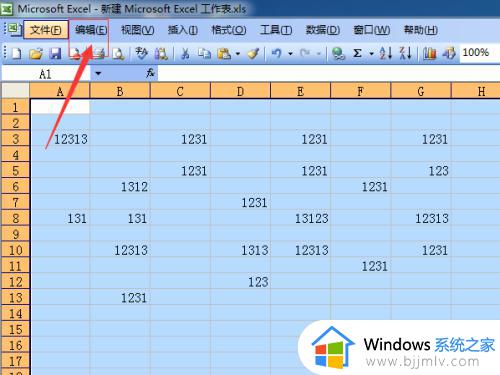The image size is (500, 375).
Task: Expand the Undo history dropdown arrow
Action: (290, 53)
